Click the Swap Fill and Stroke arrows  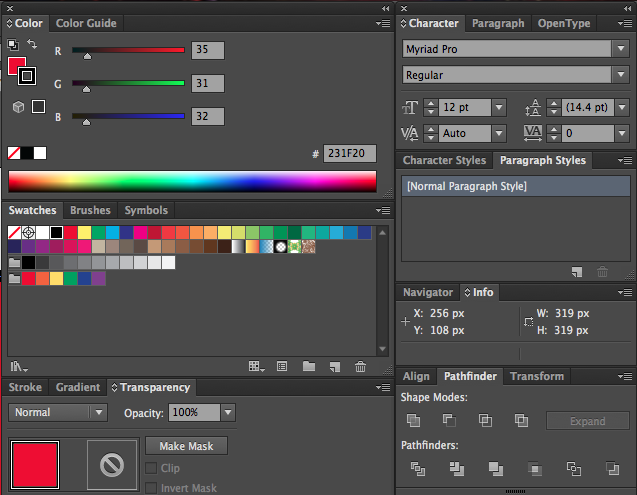pos(32,44)
